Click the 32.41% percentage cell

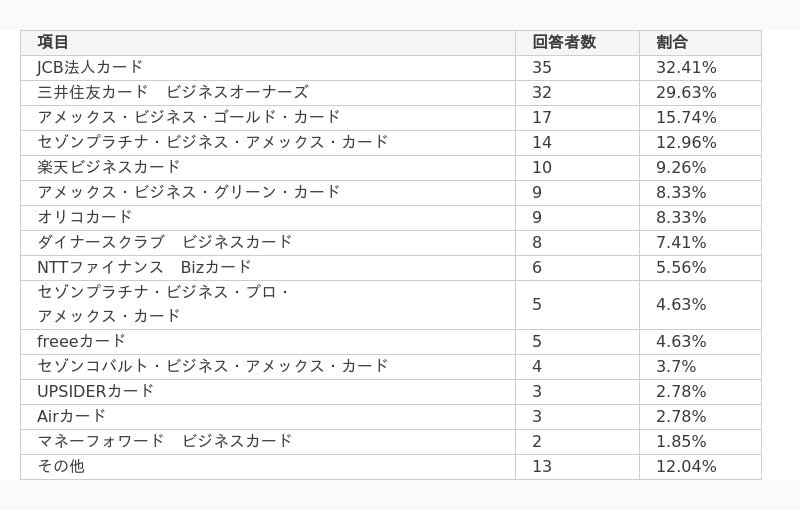pyautogui.click(x=700, y=68)
